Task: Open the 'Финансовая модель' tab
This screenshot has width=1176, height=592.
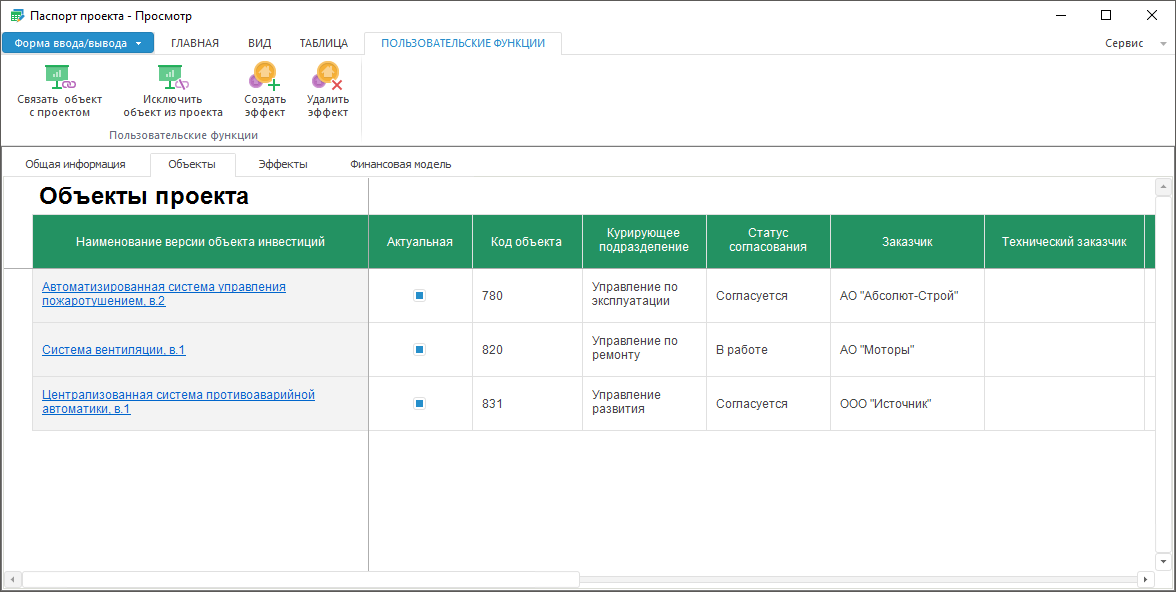Action: 400,164
